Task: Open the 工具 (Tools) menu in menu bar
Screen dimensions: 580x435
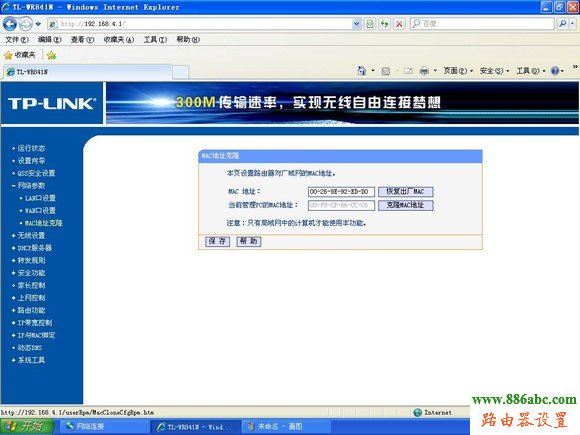Action: pos(155,40)
